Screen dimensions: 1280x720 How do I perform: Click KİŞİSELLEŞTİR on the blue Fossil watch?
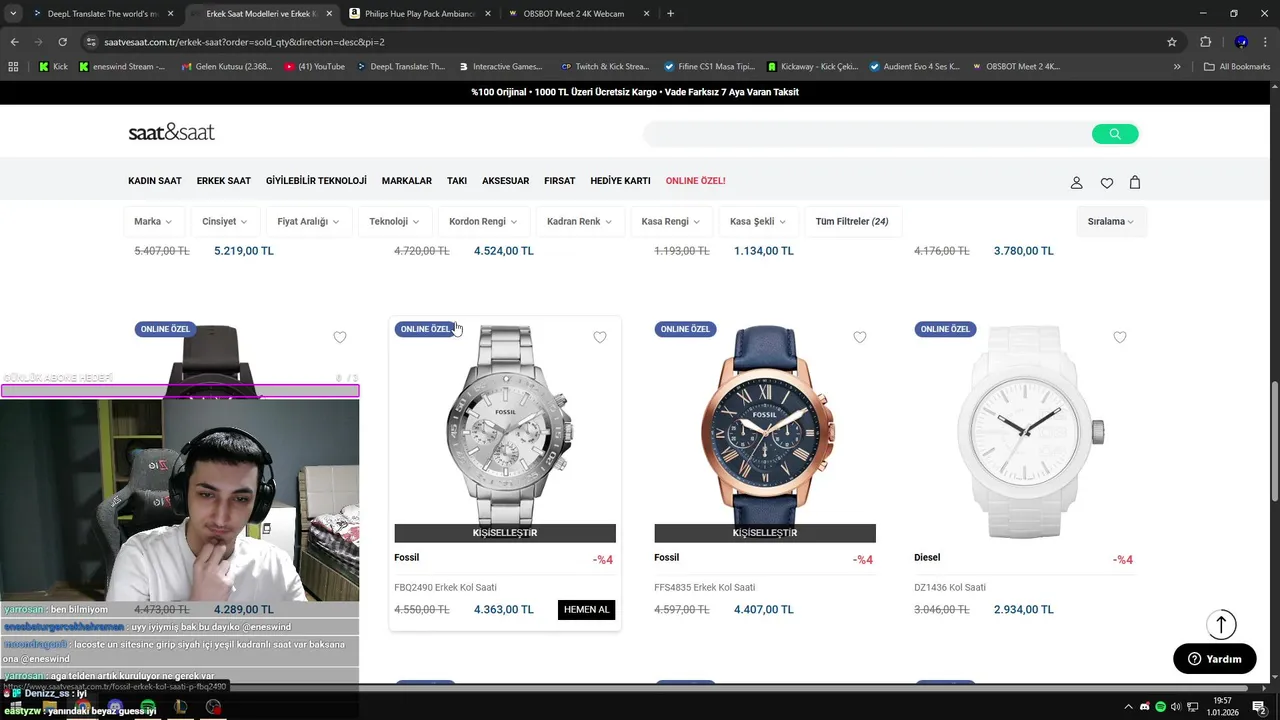pos(765,533)
